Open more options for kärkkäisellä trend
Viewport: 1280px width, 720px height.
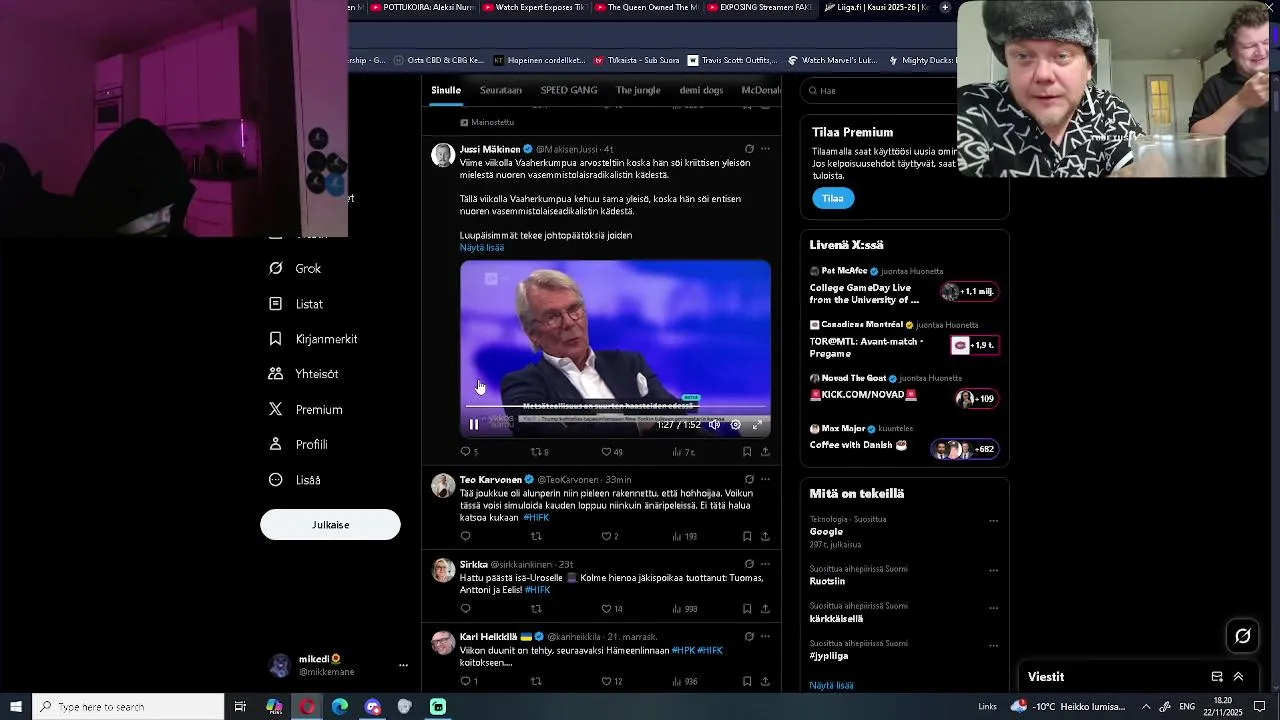point(993,607)
